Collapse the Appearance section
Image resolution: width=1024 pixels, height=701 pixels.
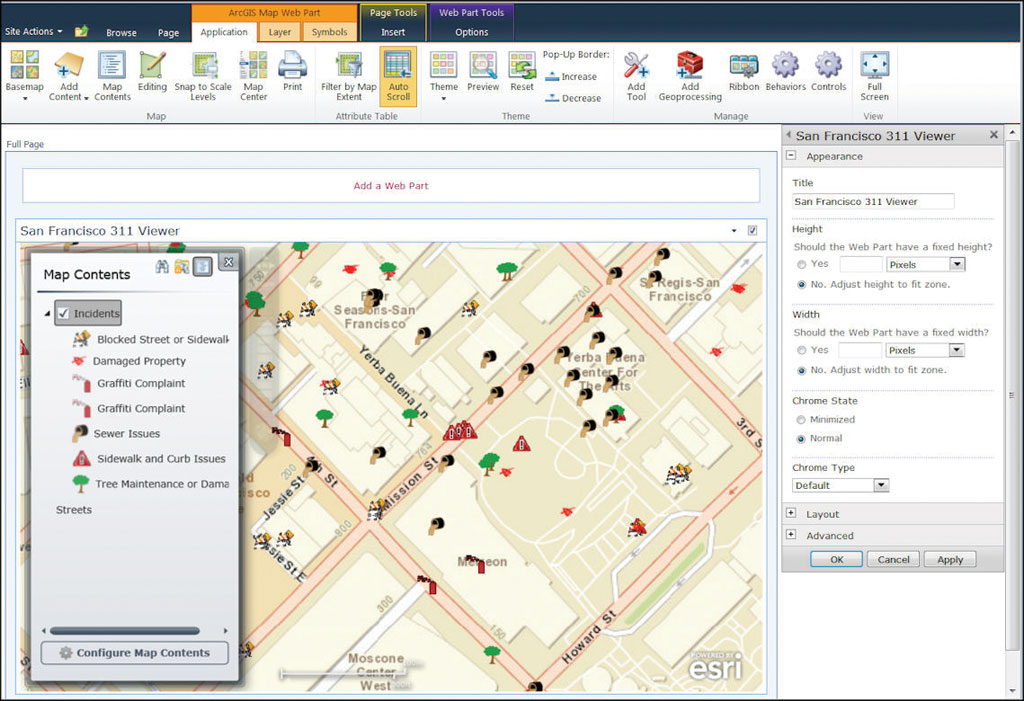[792, 156]
